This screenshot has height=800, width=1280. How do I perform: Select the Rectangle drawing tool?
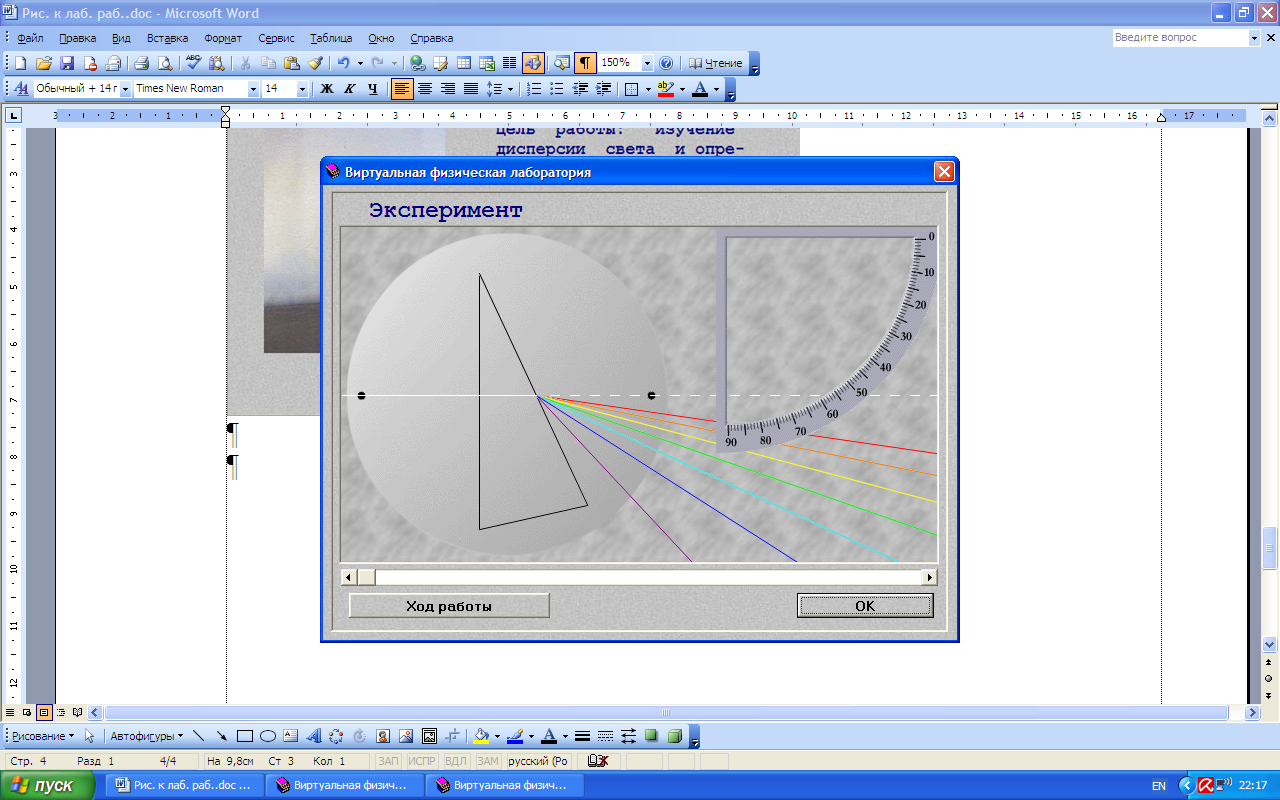244,736
